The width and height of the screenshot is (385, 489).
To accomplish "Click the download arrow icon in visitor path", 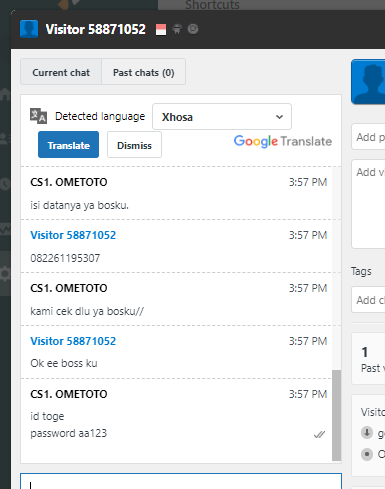I will coord(367,433).
